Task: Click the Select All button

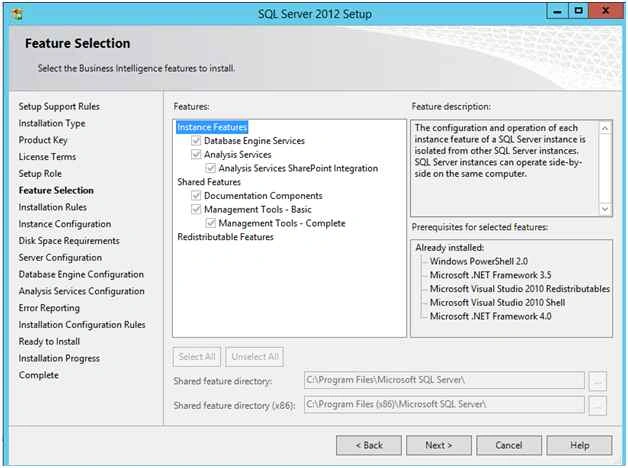Action: pyautogui.click(x=197, y=356)
